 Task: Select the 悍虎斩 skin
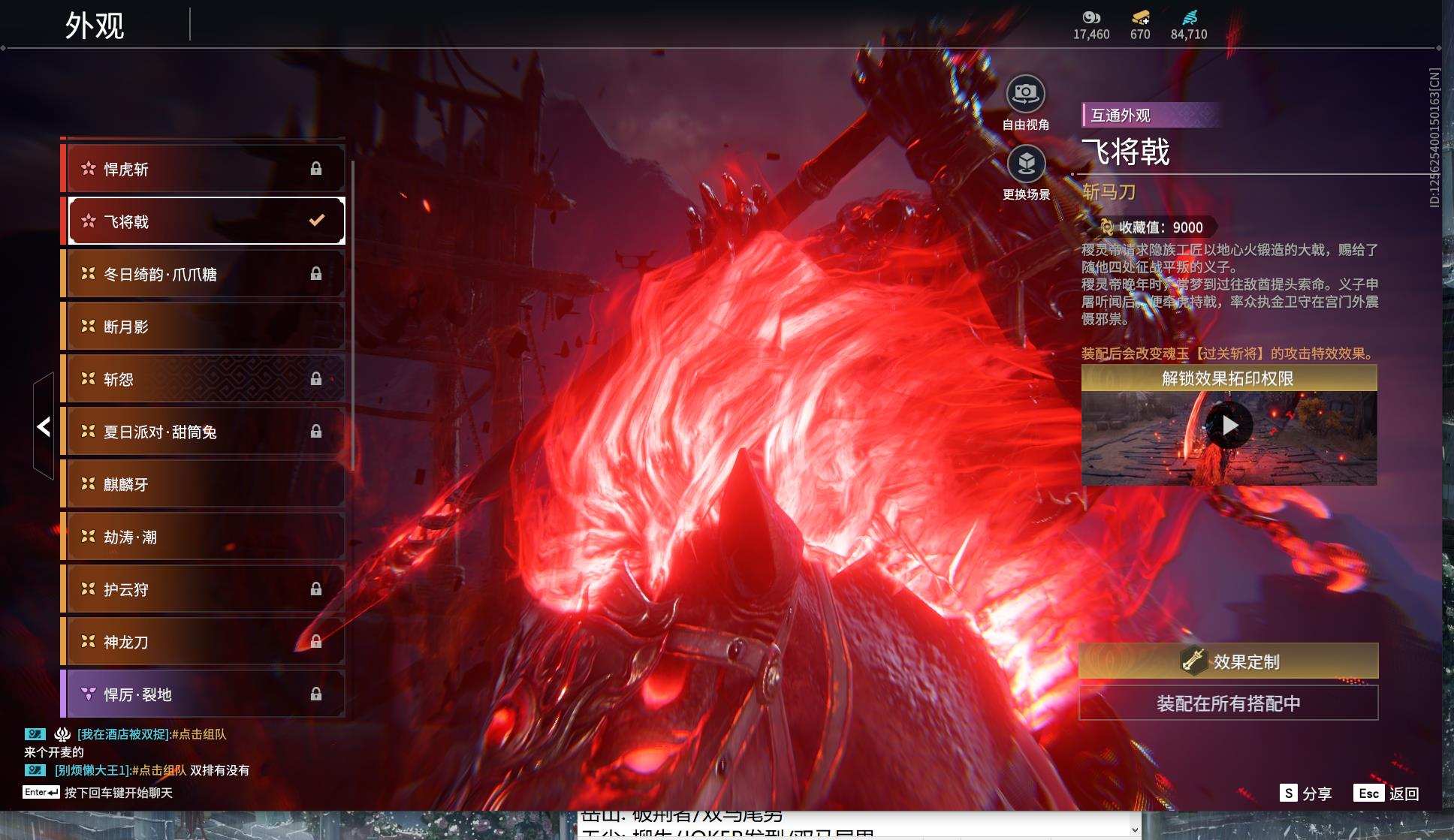coord(203,169)
